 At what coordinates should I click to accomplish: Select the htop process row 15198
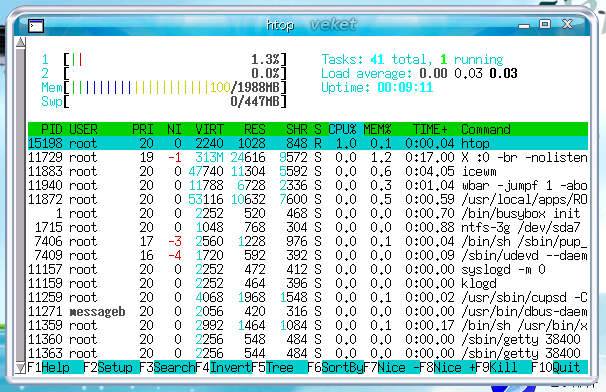pyautogui.click(x=308, y=143)
